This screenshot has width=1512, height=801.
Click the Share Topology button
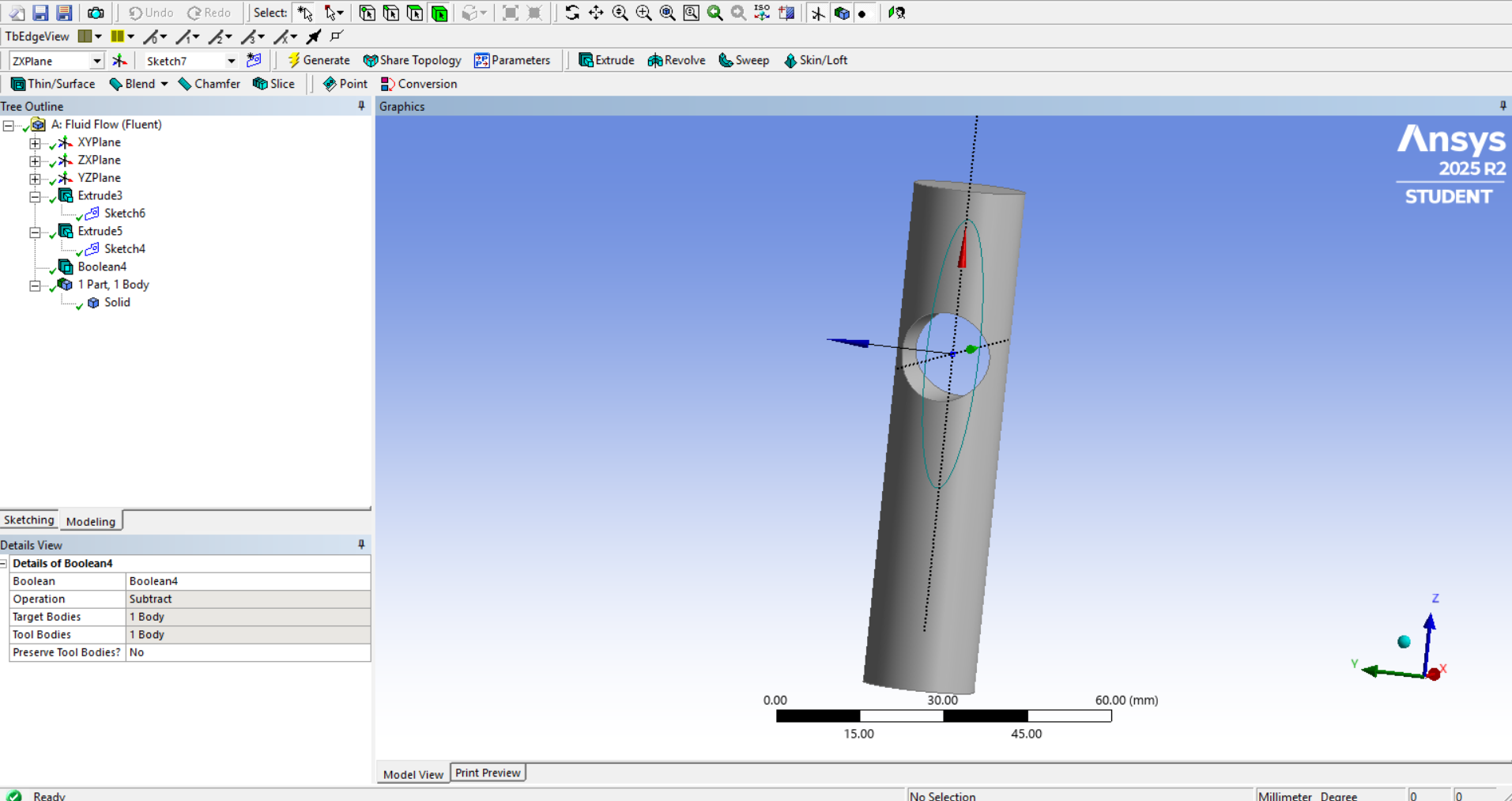[412, 60]
